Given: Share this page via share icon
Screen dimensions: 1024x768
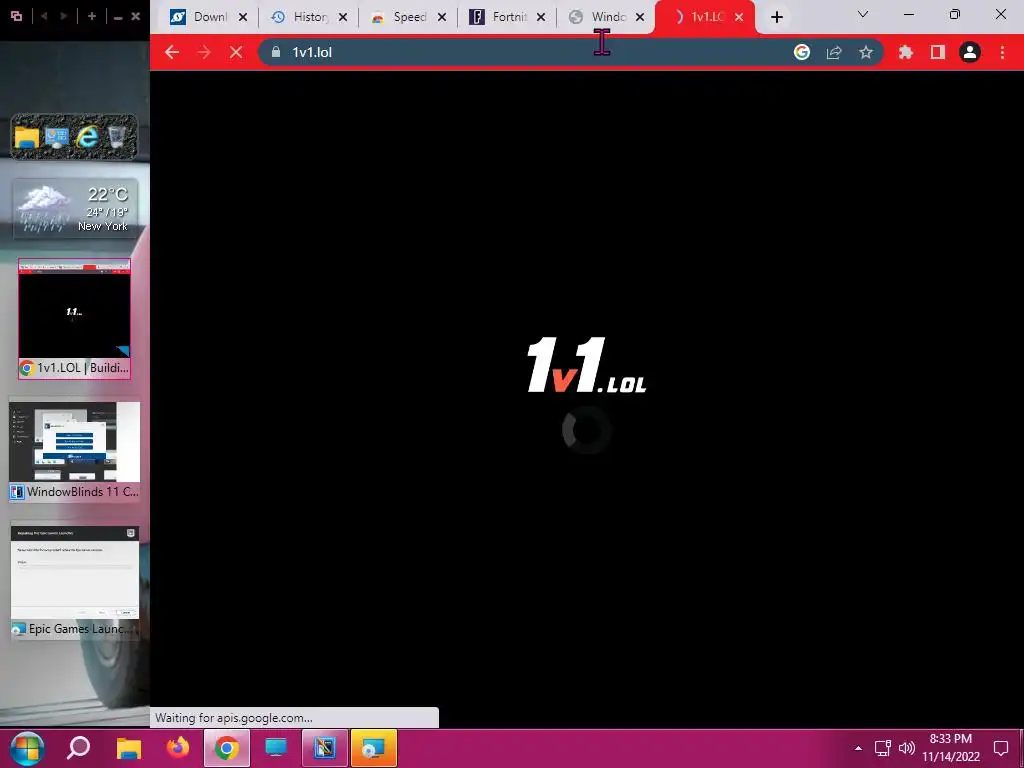Looking at the screenshot, I should 834,52.
